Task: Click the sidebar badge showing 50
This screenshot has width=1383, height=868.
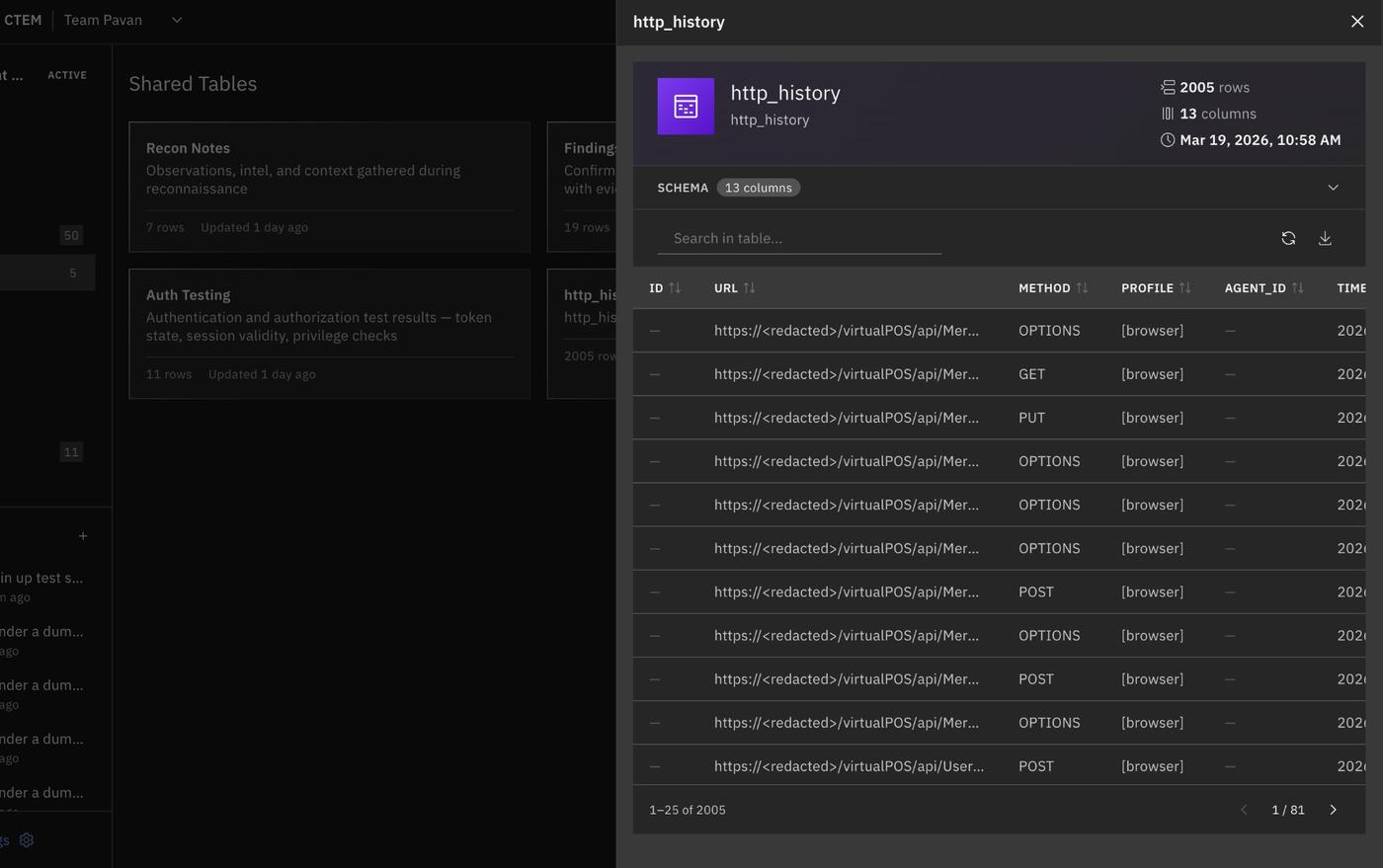Action: (71, 235)
